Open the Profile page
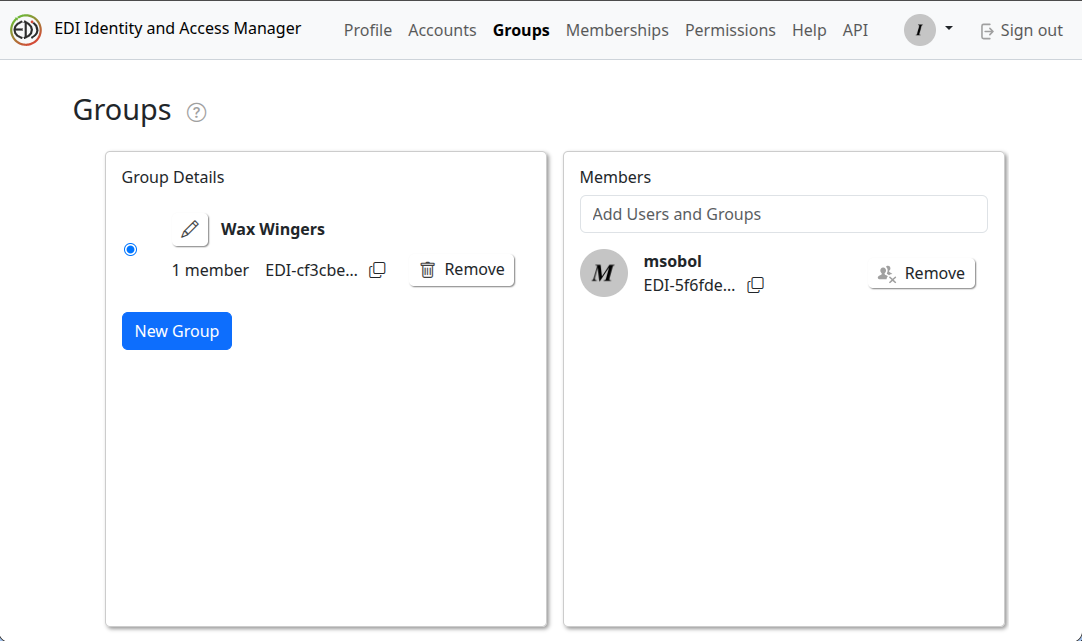Viewport: 1082px width, 641px height. click(368, 30)
